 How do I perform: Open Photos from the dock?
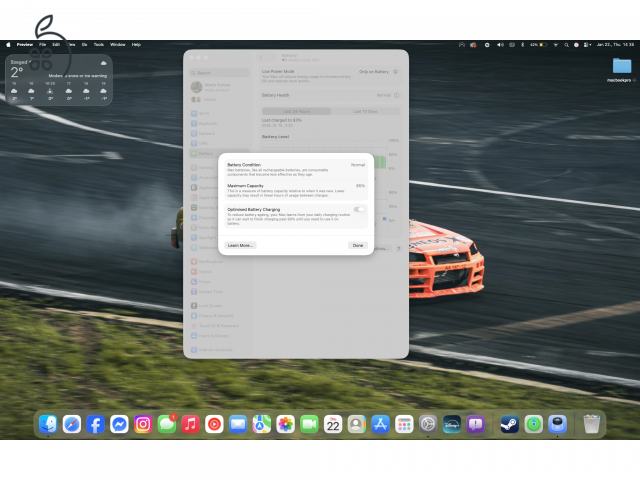click(285, 424)
